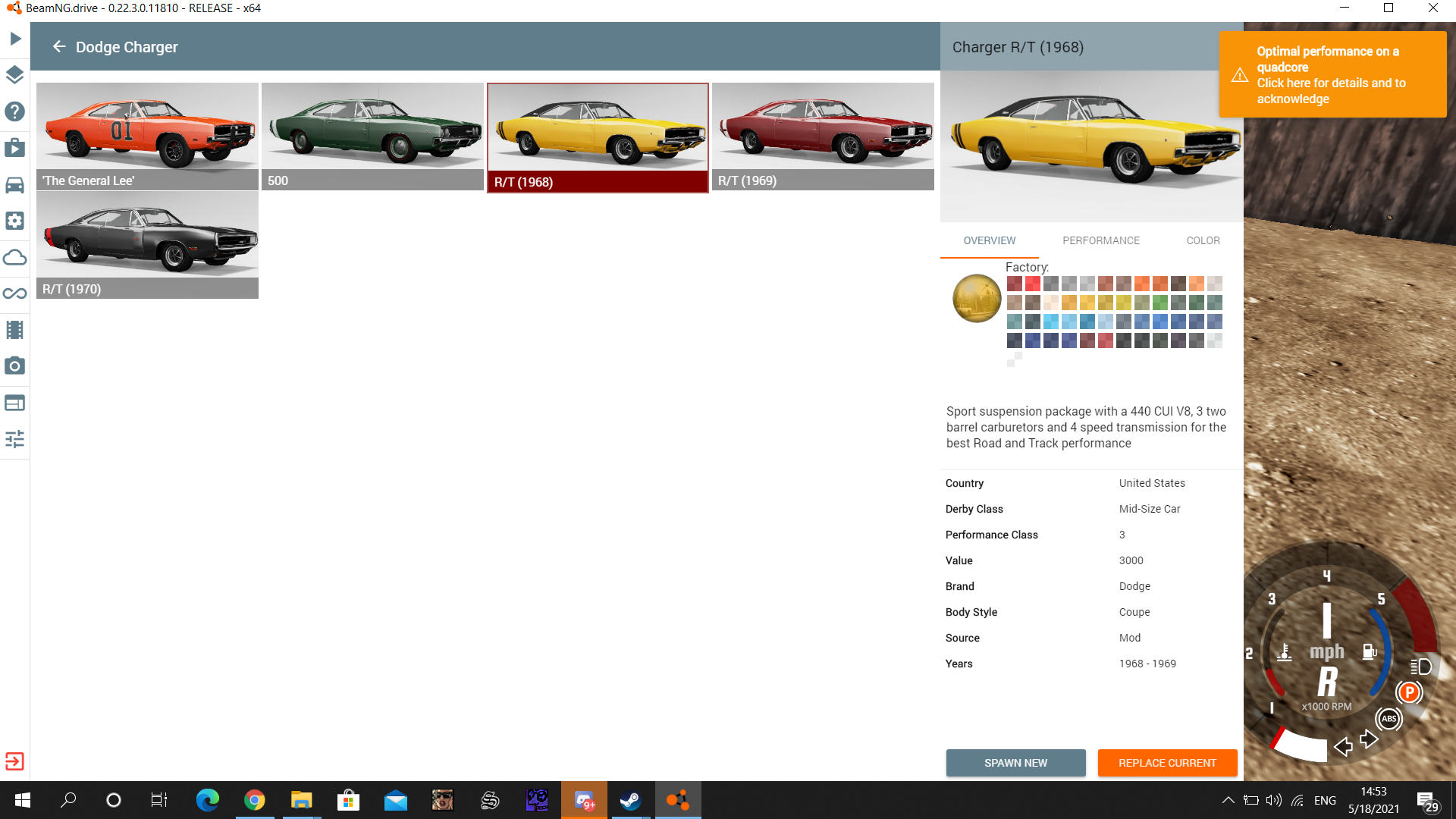
Task: Select 'The General Lee' car thumbnail
Action: [147, 136]
